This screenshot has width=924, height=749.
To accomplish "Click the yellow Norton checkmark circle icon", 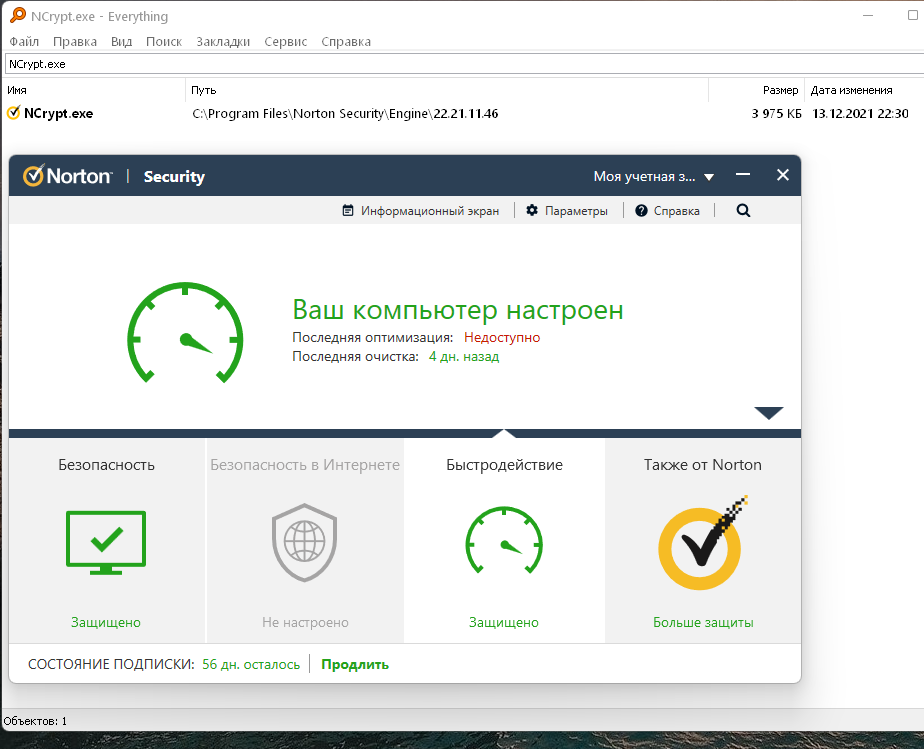I will [701, 543].
